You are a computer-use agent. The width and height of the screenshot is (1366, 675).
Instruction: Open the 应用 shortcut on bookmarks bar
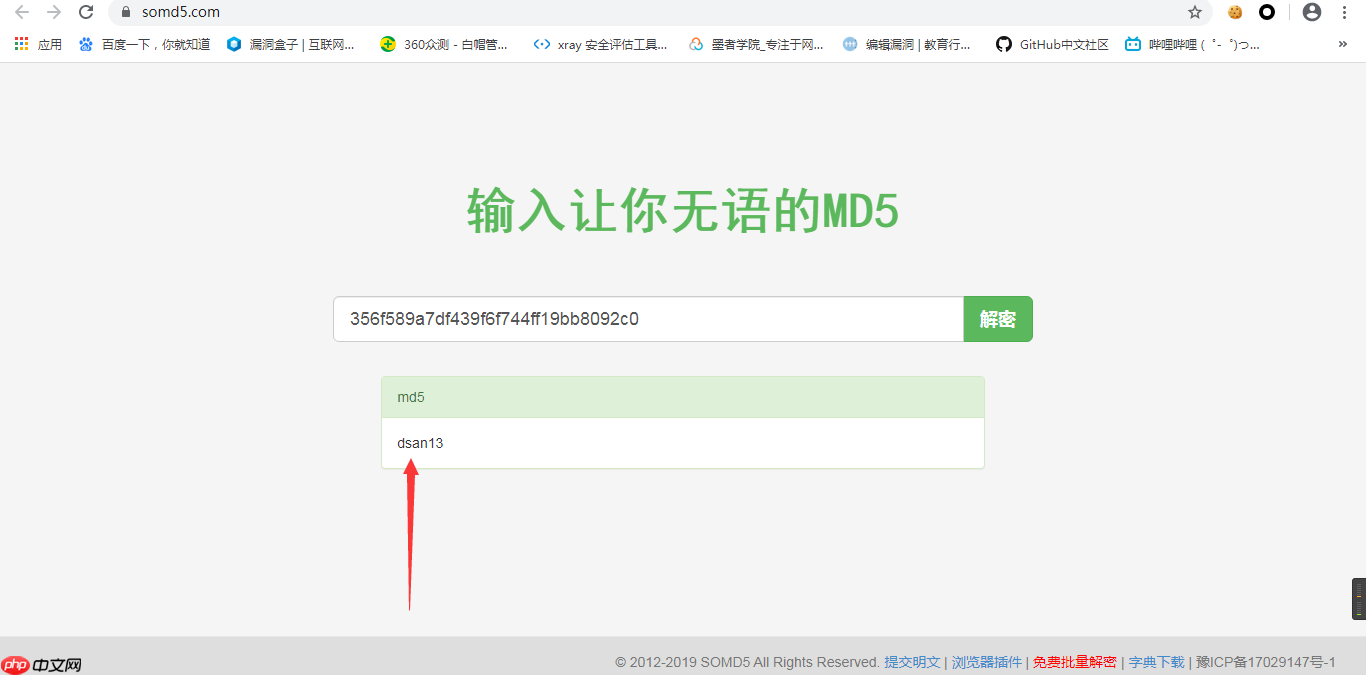[49, 44]
